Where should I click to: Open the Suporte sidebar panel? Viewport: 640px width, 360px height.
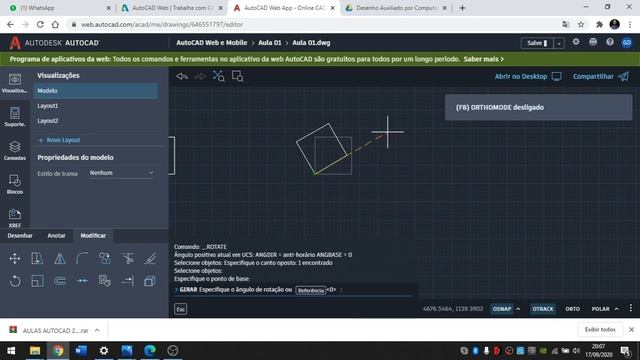pos(15,117)
